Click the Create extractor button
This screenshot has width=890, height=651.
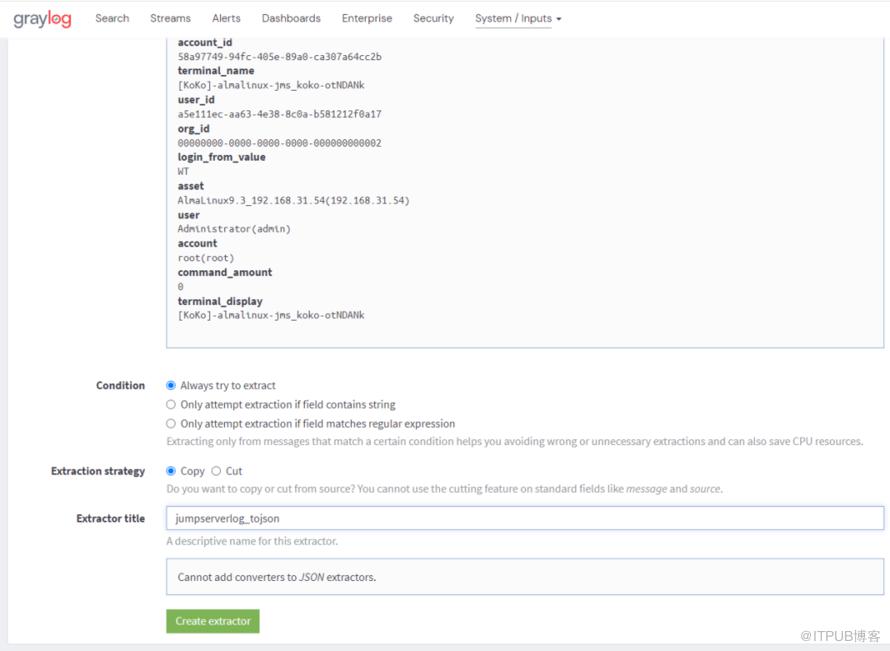(x=213, y=621)
